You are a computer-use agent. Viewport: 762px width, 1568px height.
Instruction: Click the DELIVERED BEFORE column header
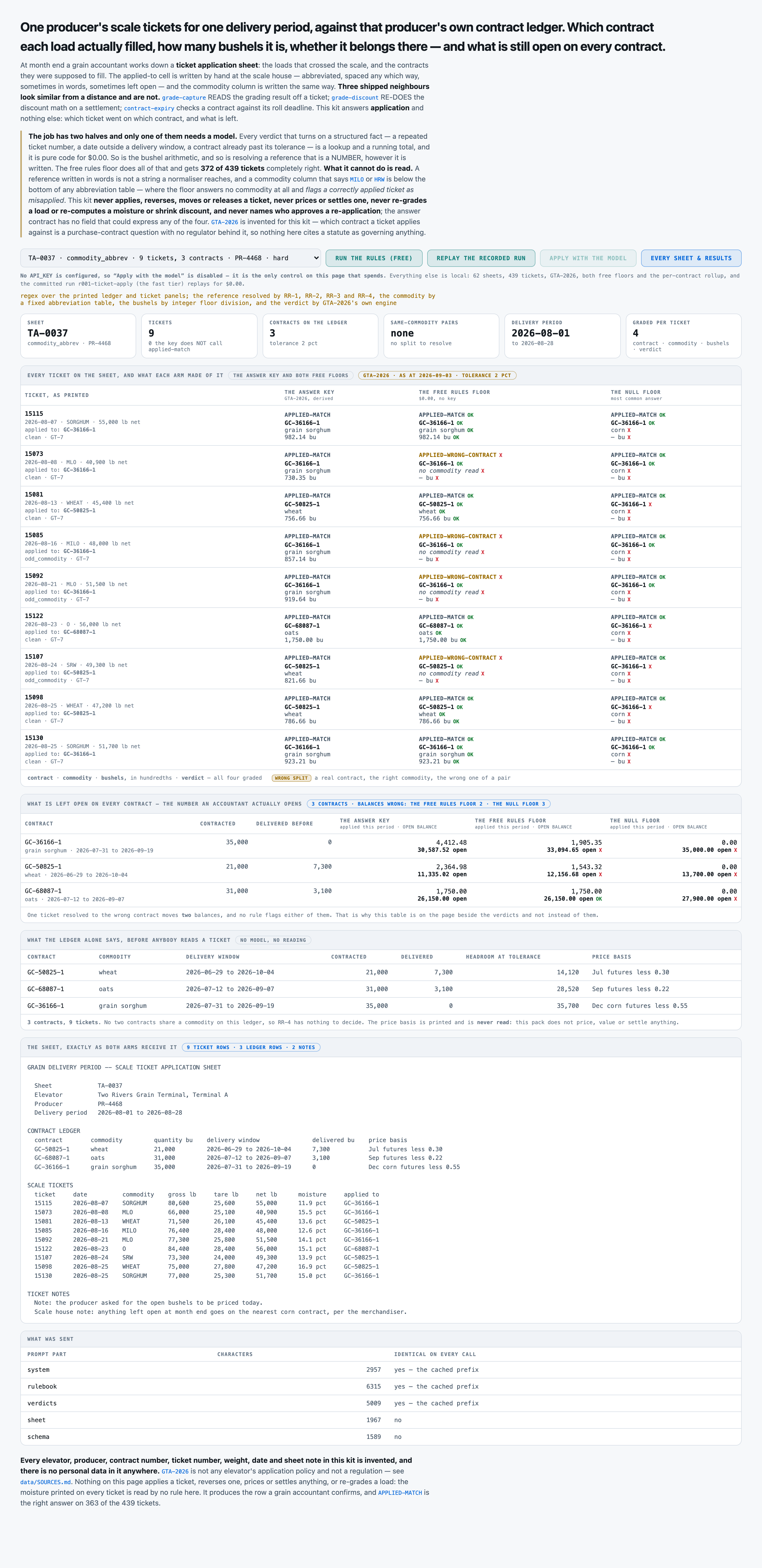[285, 824]
